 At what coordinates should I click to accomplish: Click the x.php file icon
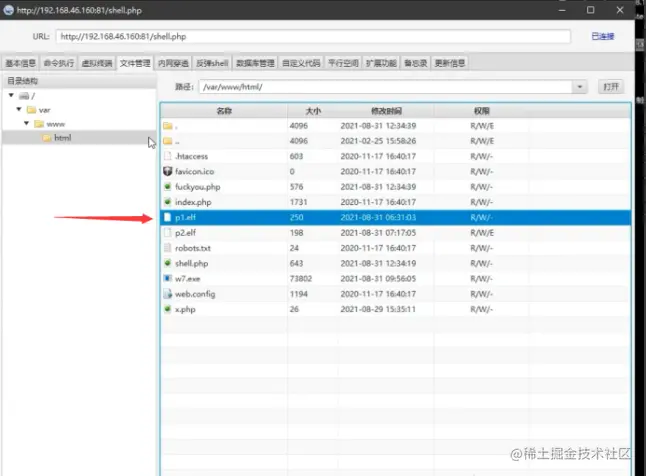pos(167,309)
